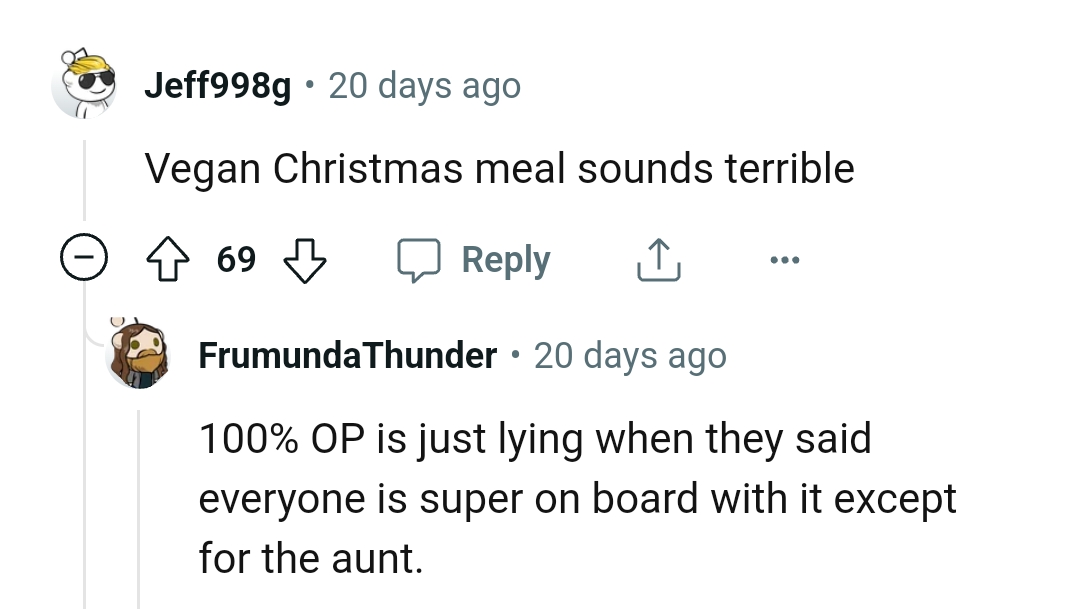Open FrumundaThunder's profile via username
This screenshot has width=1080, height=609.
pyautogui.click(x=347, y=355)
